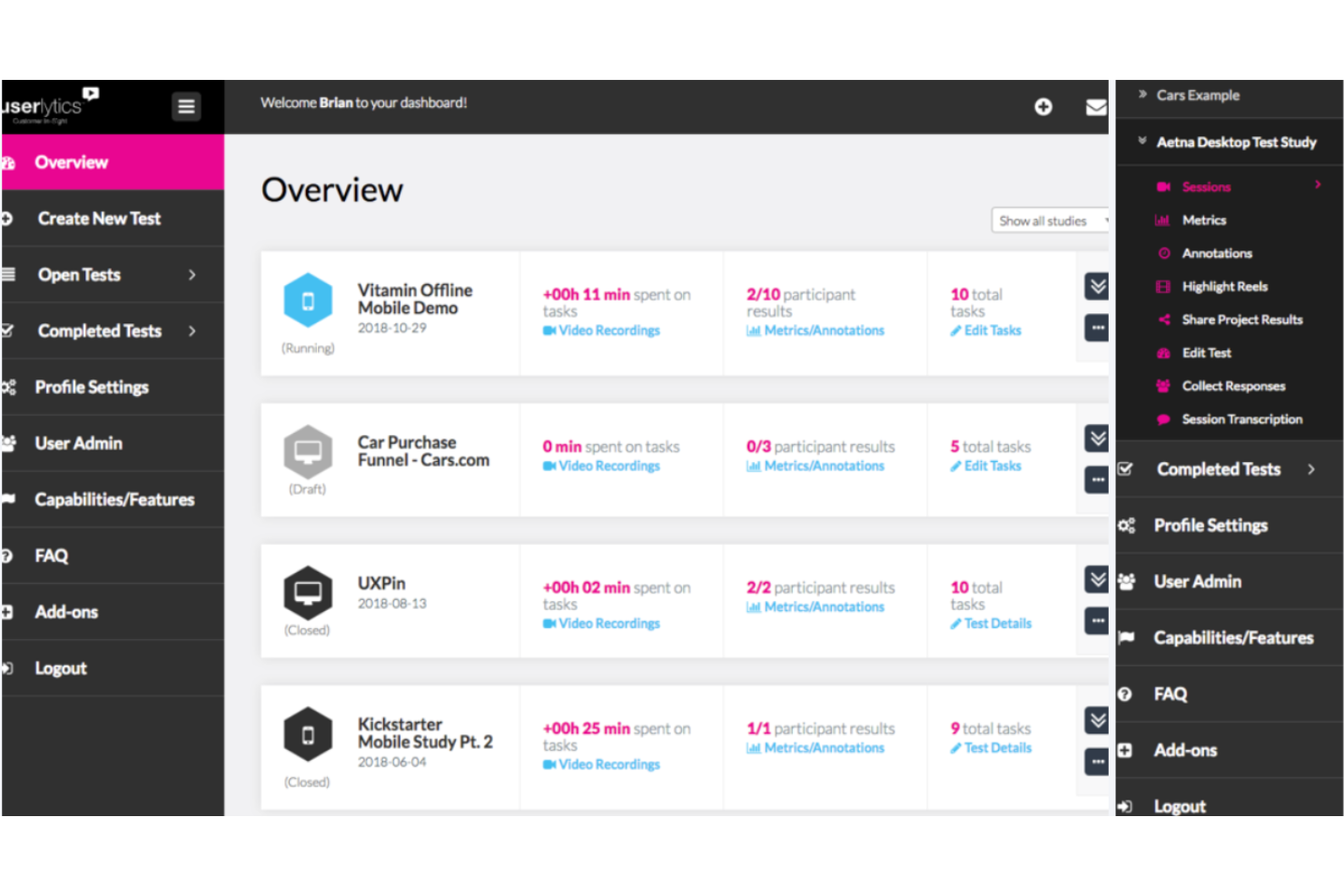
Task: Click the envelope message icon in the header
Action: point(1097,106)
